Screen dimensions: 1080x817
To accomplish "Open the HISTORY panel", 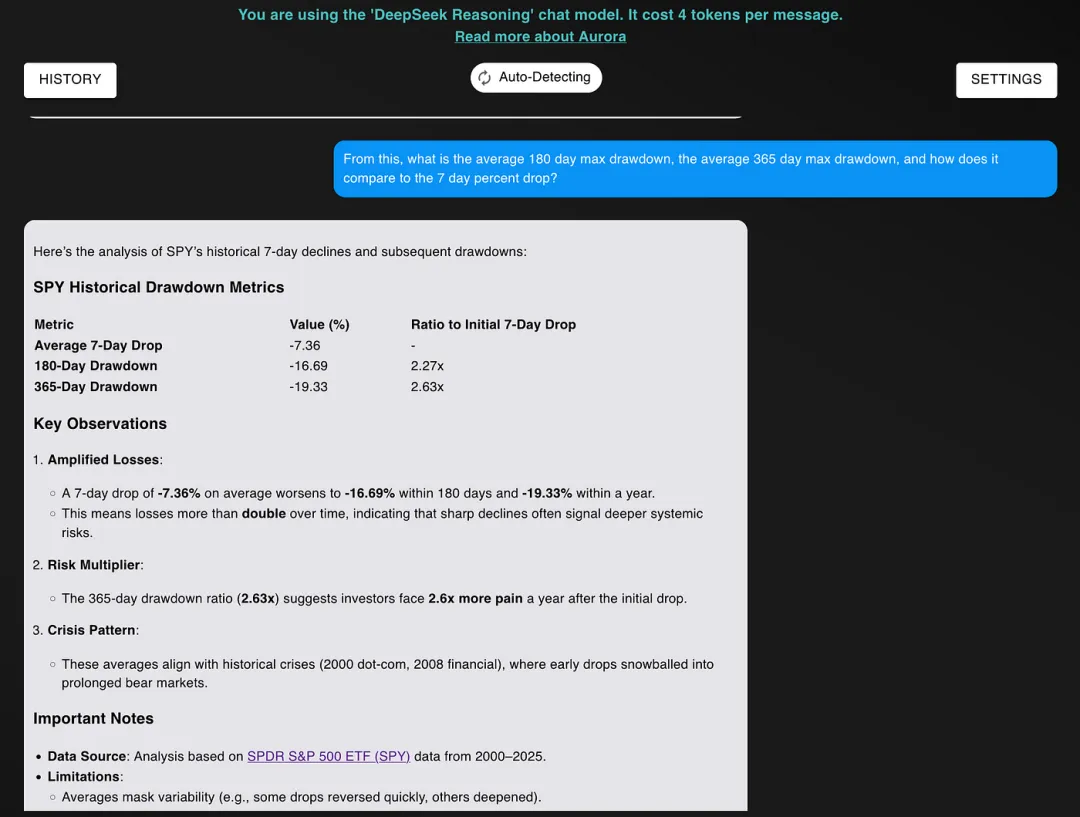I will click(70, 80).
